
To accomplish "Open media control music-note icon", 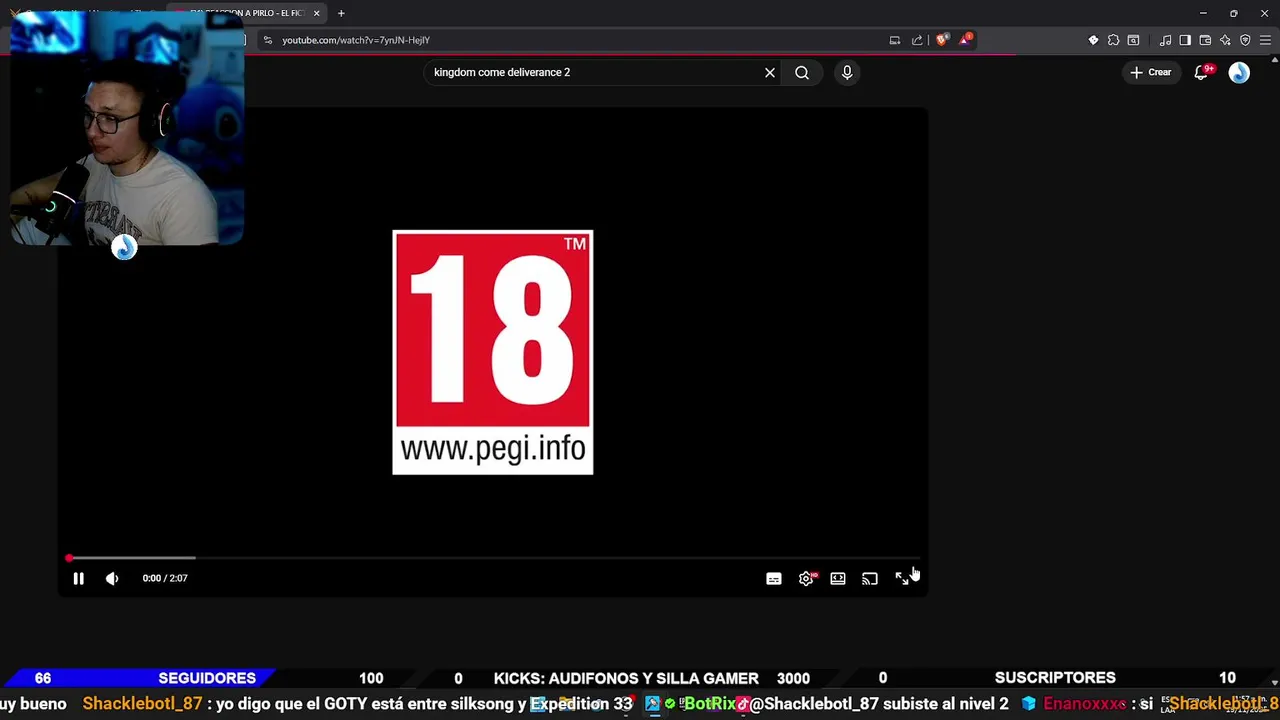I will click(1165, 40).
